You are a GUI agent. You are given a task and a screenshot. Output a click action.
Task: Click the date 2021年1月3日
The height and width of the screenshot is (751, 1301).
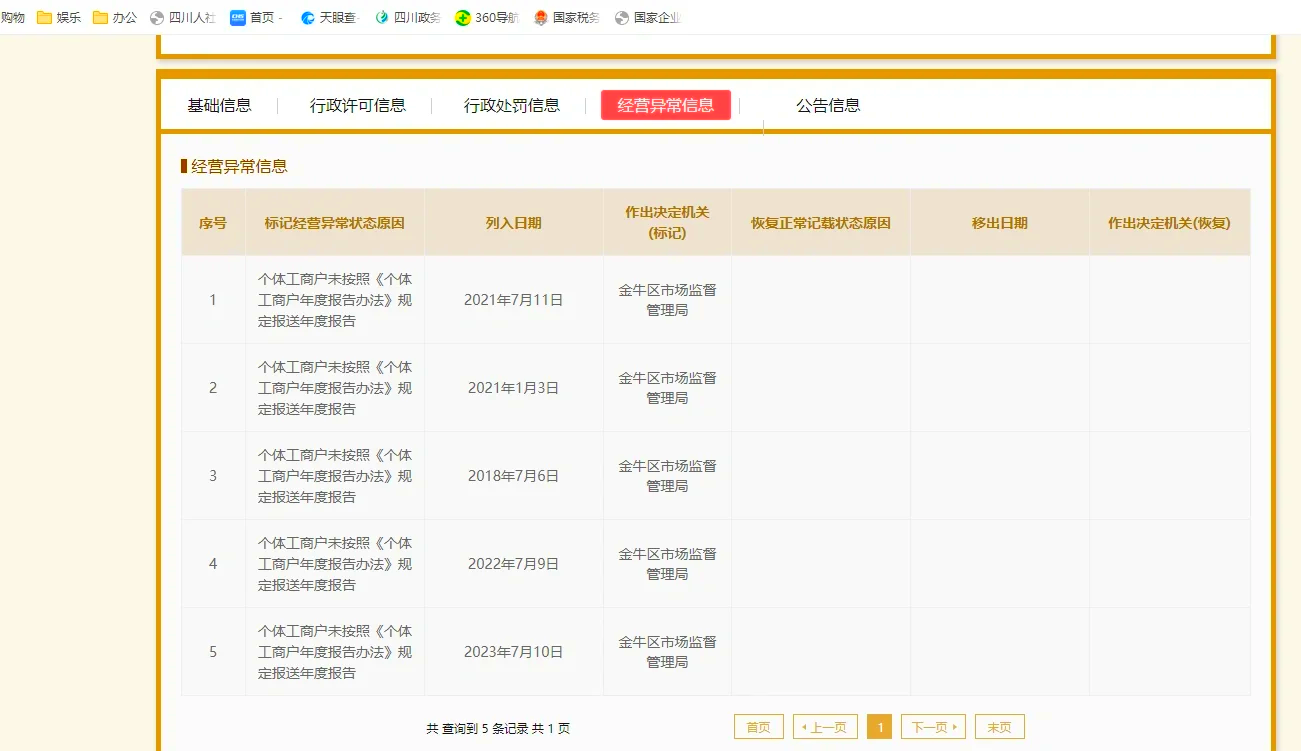[x=514, y=388]
